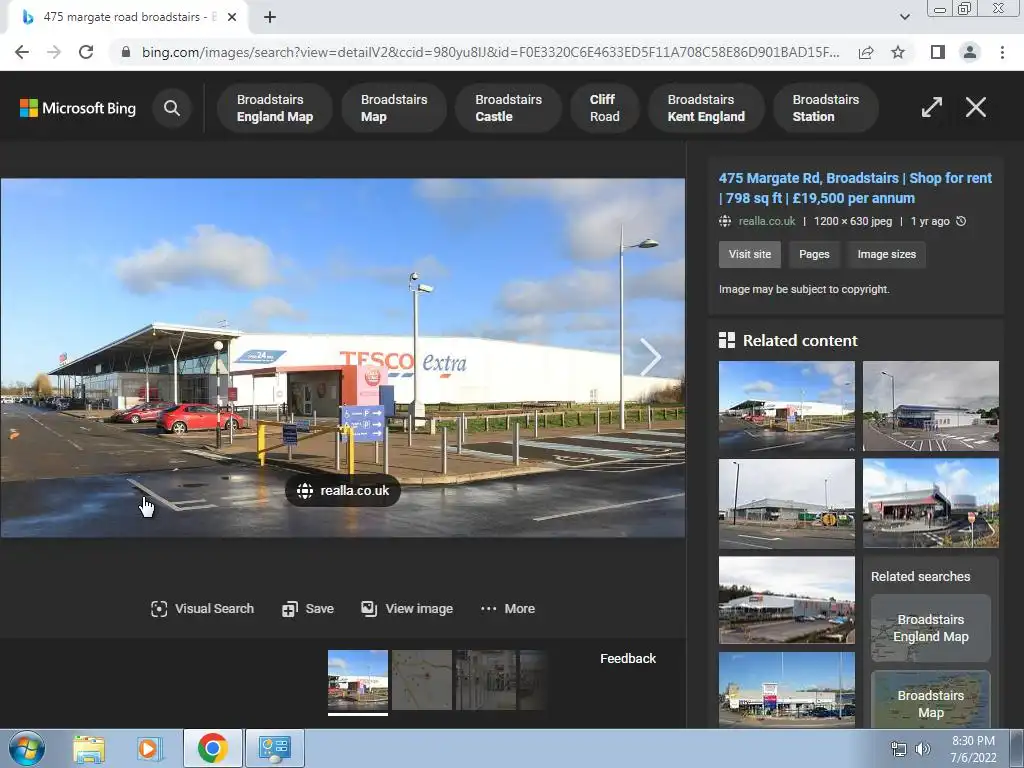The width and height of the screenshot is (1024, 768).
Task: Open the Pages button
Action: pos(814,254)
